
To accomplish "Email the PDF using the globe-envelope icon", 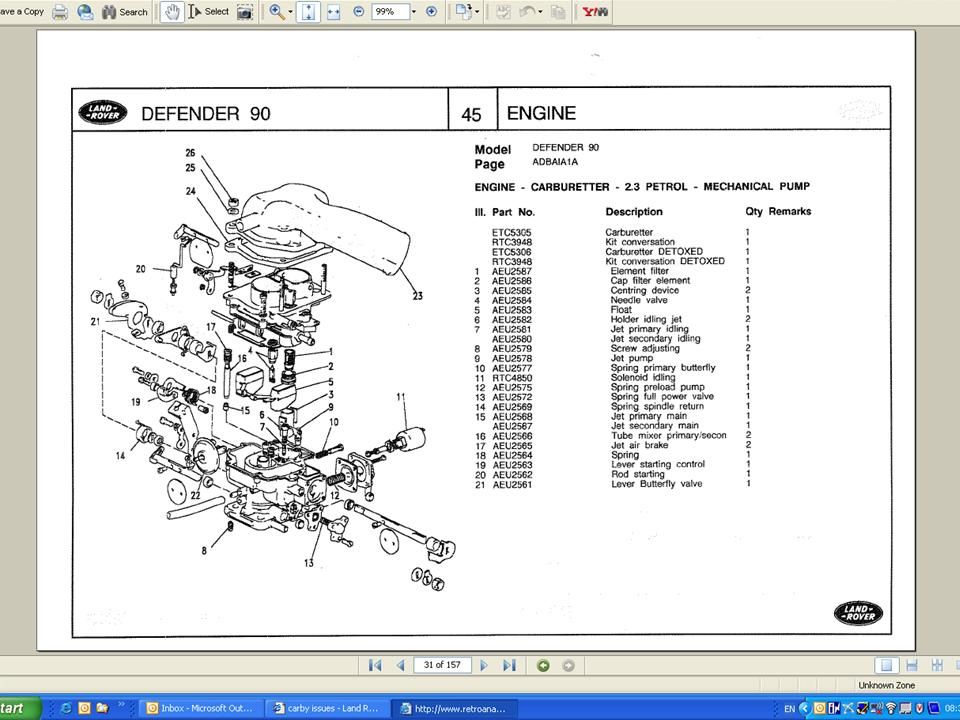I will [x=84, y=12].
